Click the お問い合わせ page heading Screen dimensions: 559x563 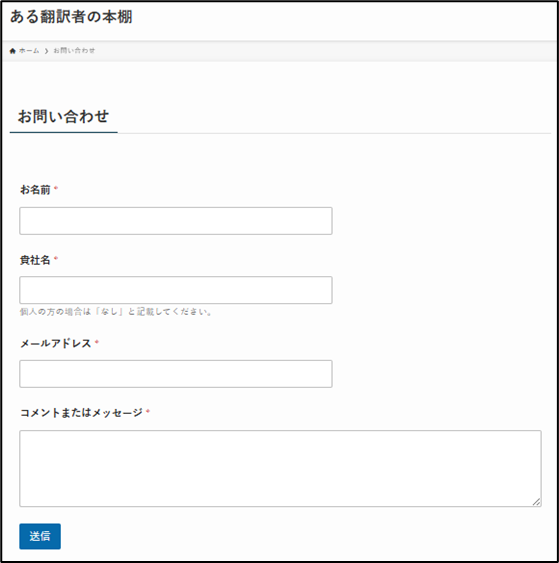(63, 117)
